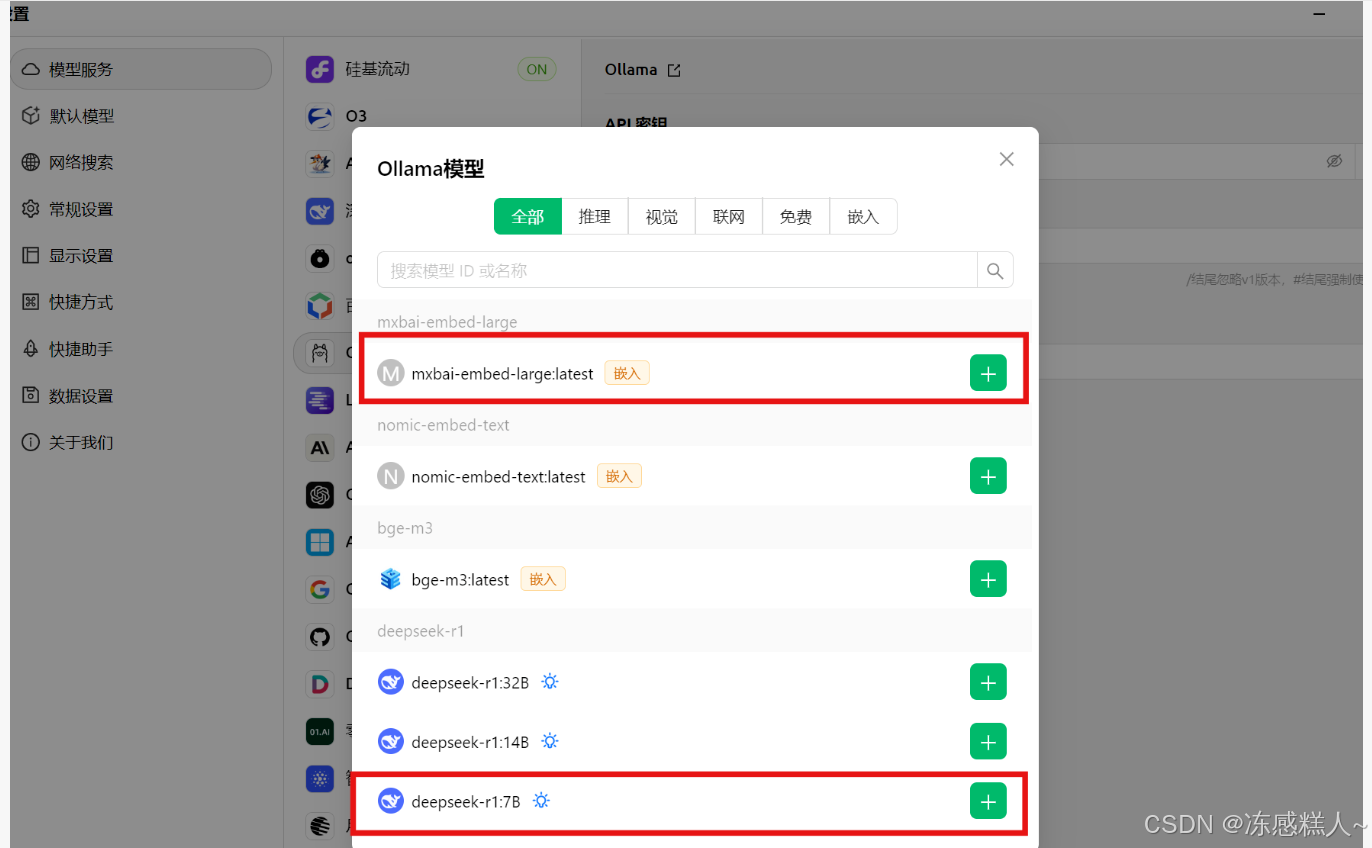The width and height of the screenshot is (1372, 848).
Task: Open the Ollama external link icon
Action: pyautogui.click(x=674, y=70)
